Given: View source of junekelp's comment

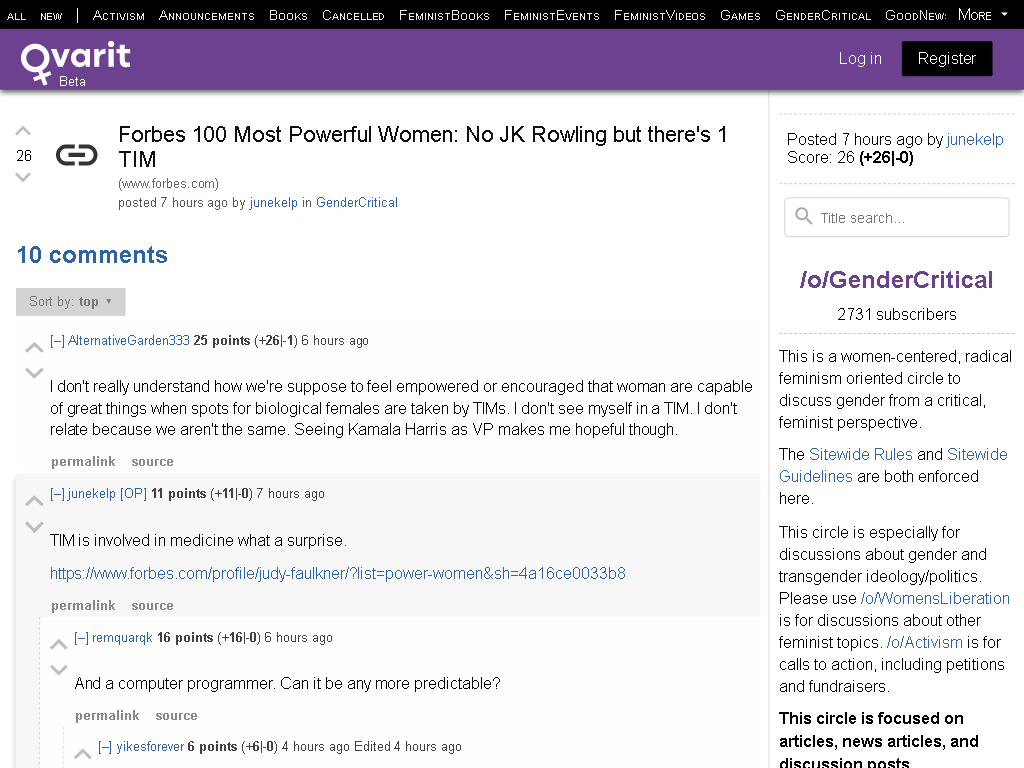Looking at the screenshot, I should point(152,605).
